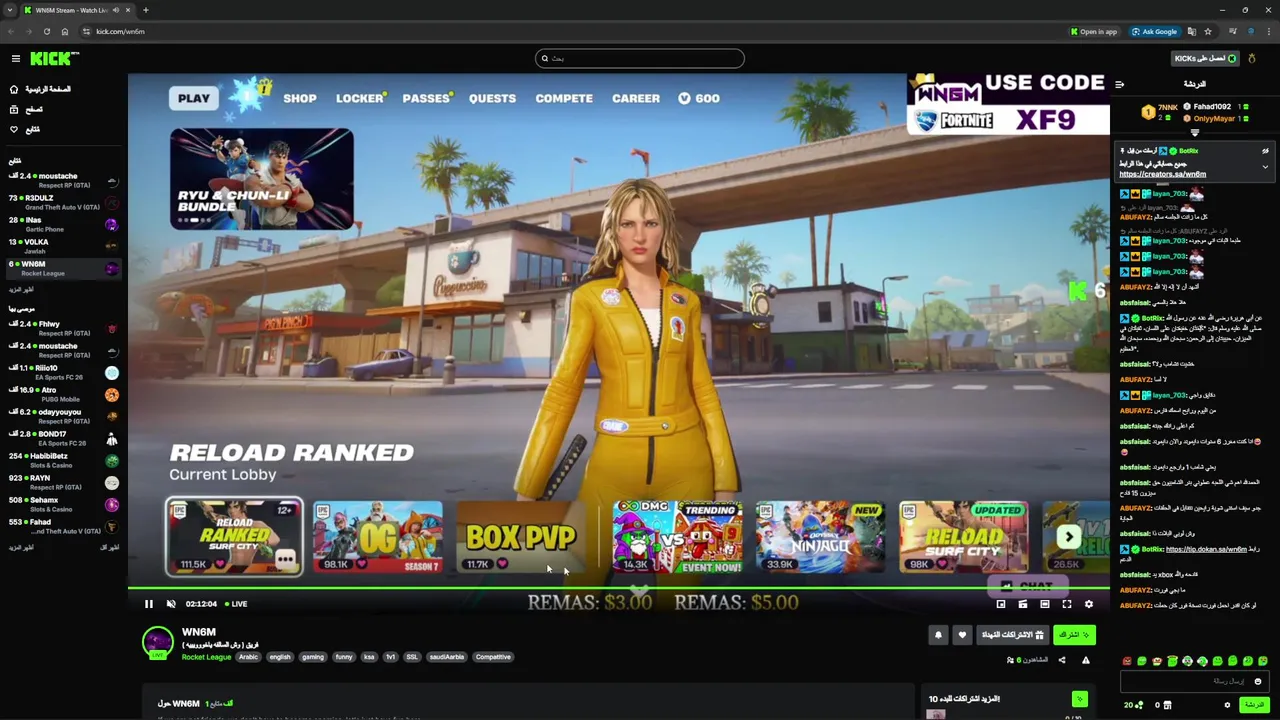Open the Fahad Grand Theft Auto channel
This screenshot has width=1280, height=720.
point(63,526)
